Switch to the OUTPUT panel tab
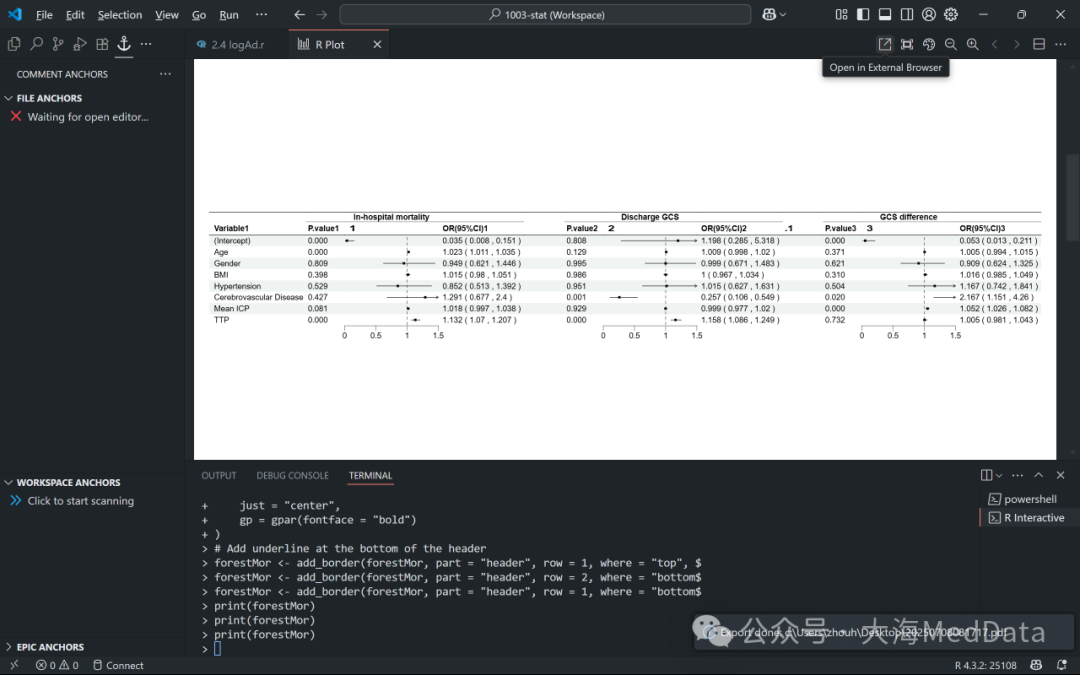The image size is (1080, 675). tap(219, 475)
